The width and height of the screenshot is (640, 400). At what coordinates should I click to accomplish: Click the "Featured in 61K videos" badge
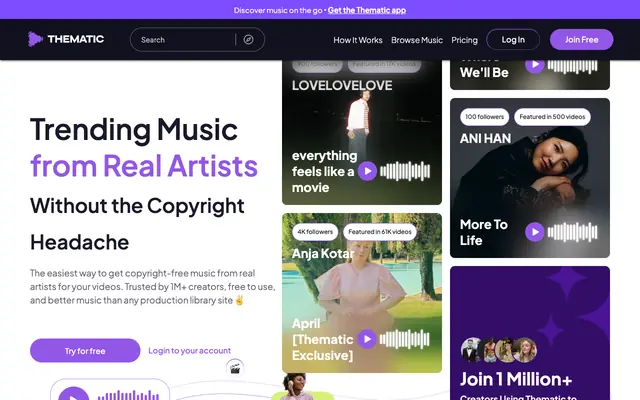point(380,232)
